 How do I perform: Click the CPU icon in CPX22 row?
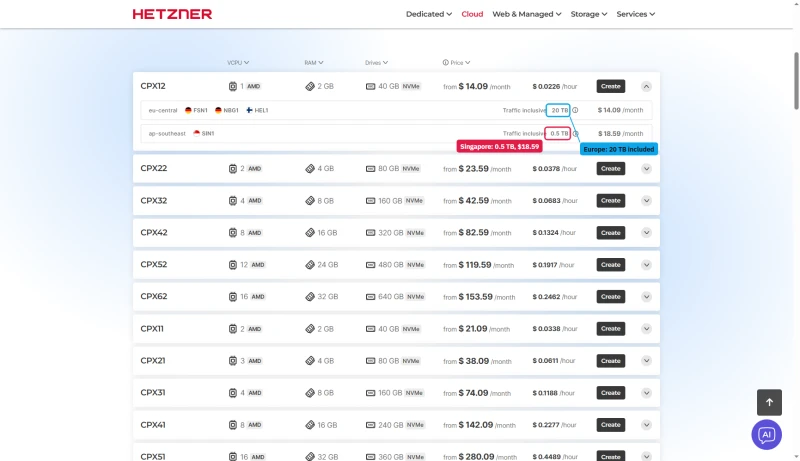(x=233, y=169)
